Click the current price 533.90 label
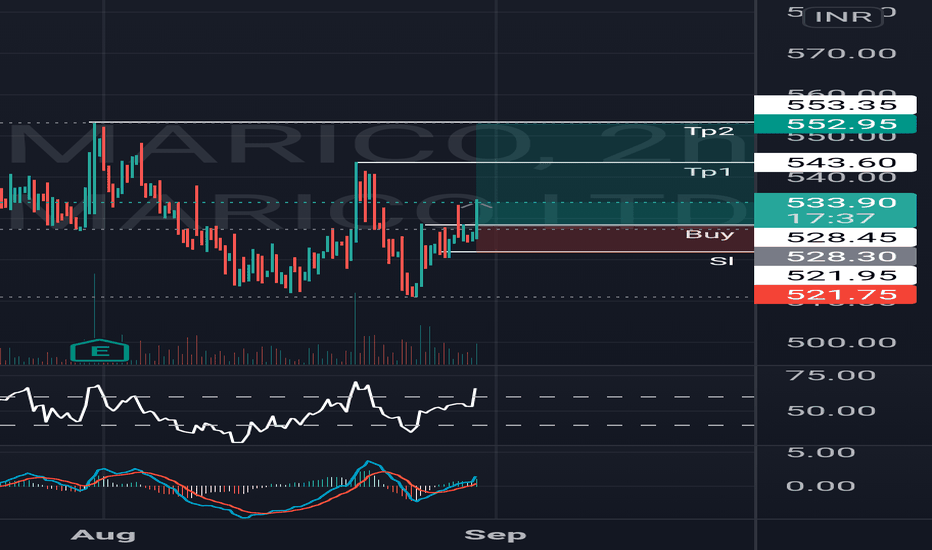This screenshot has width=932, height=550. point(842,202)
